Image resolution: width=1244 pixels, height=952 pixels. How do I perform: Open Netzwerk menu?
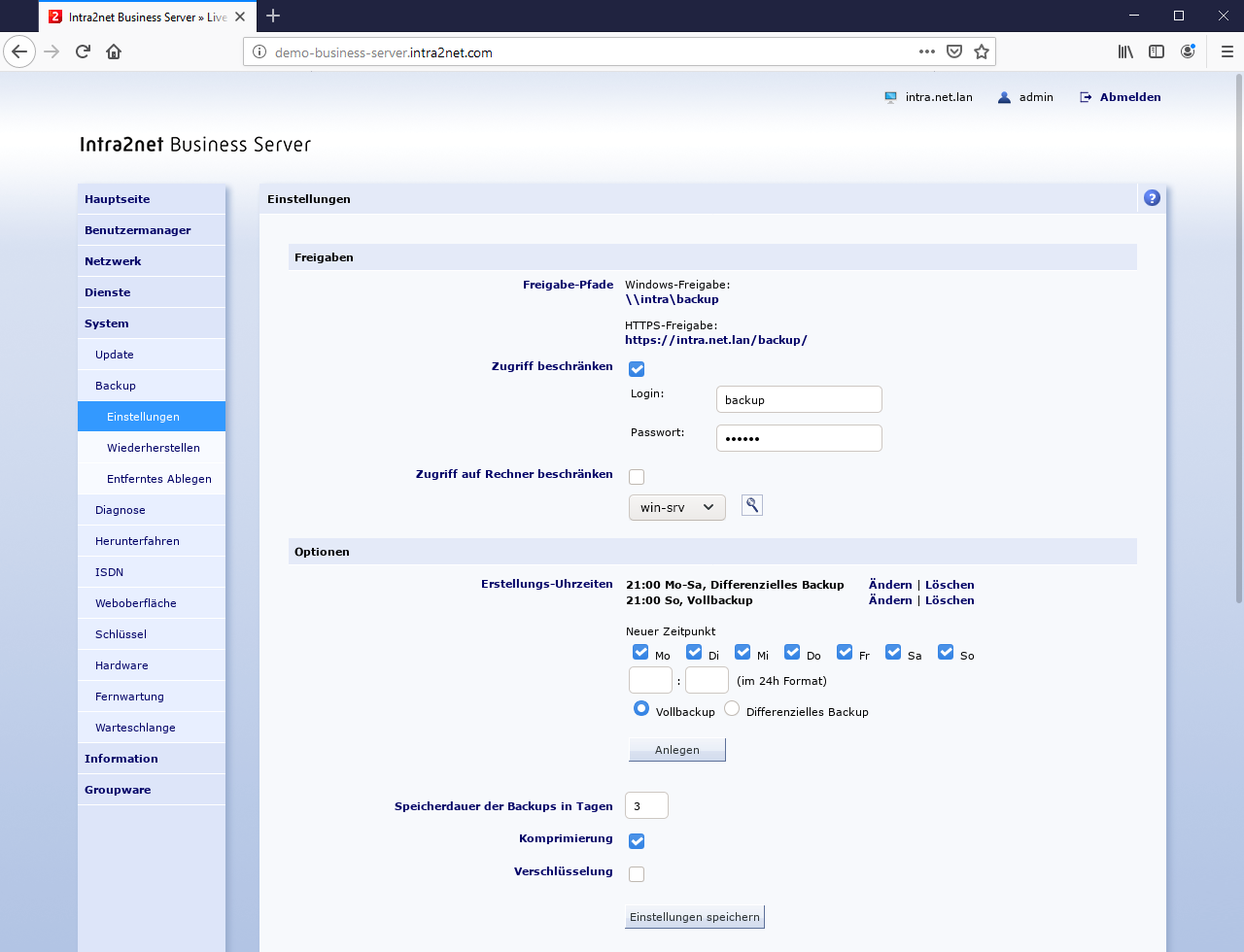pos(152,261)
